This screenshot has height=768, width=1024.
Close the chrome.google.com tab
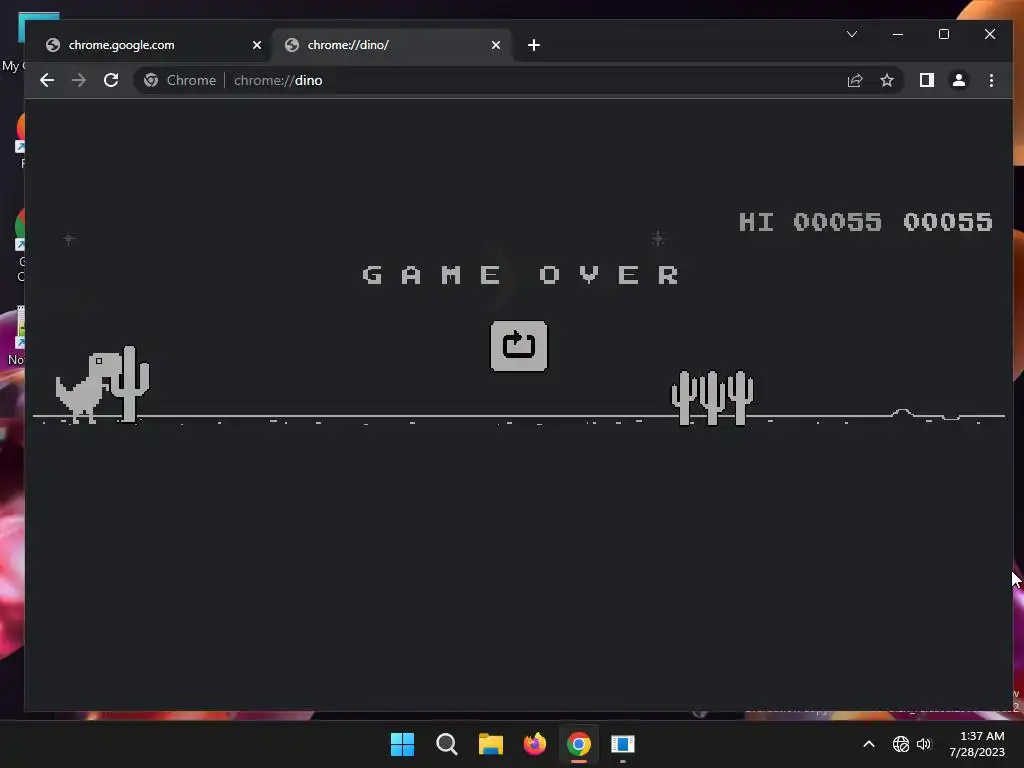[257, 45]
